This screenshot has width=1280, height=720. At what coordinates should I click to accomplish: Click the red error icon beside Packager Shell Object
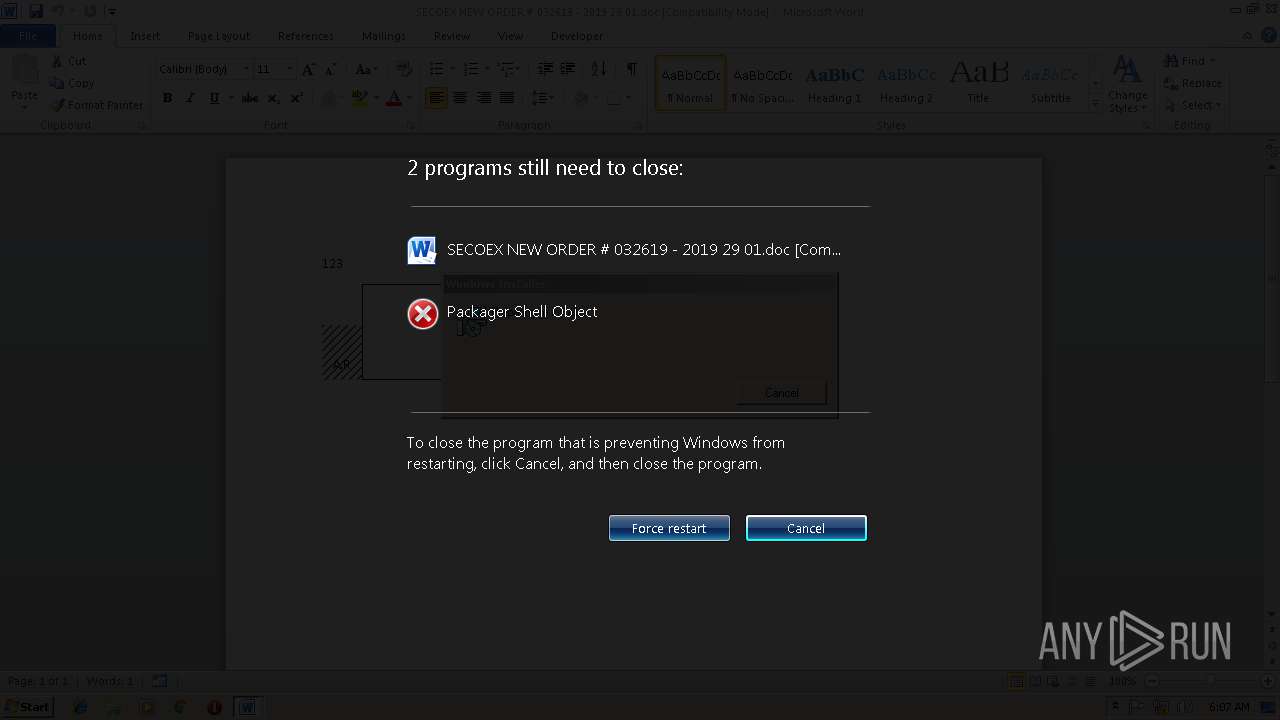click(x=423, y=314)
